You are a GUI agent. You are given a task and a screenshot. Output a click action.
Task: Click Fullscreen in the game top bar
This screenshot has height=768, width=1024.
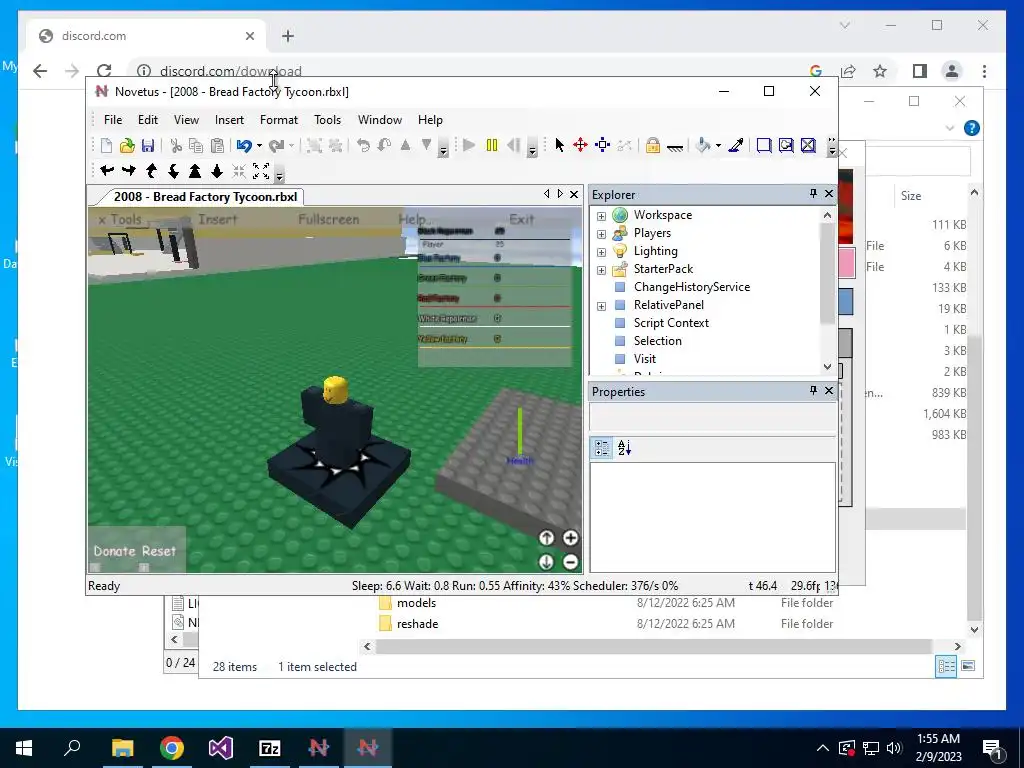(x=328, y=219)
